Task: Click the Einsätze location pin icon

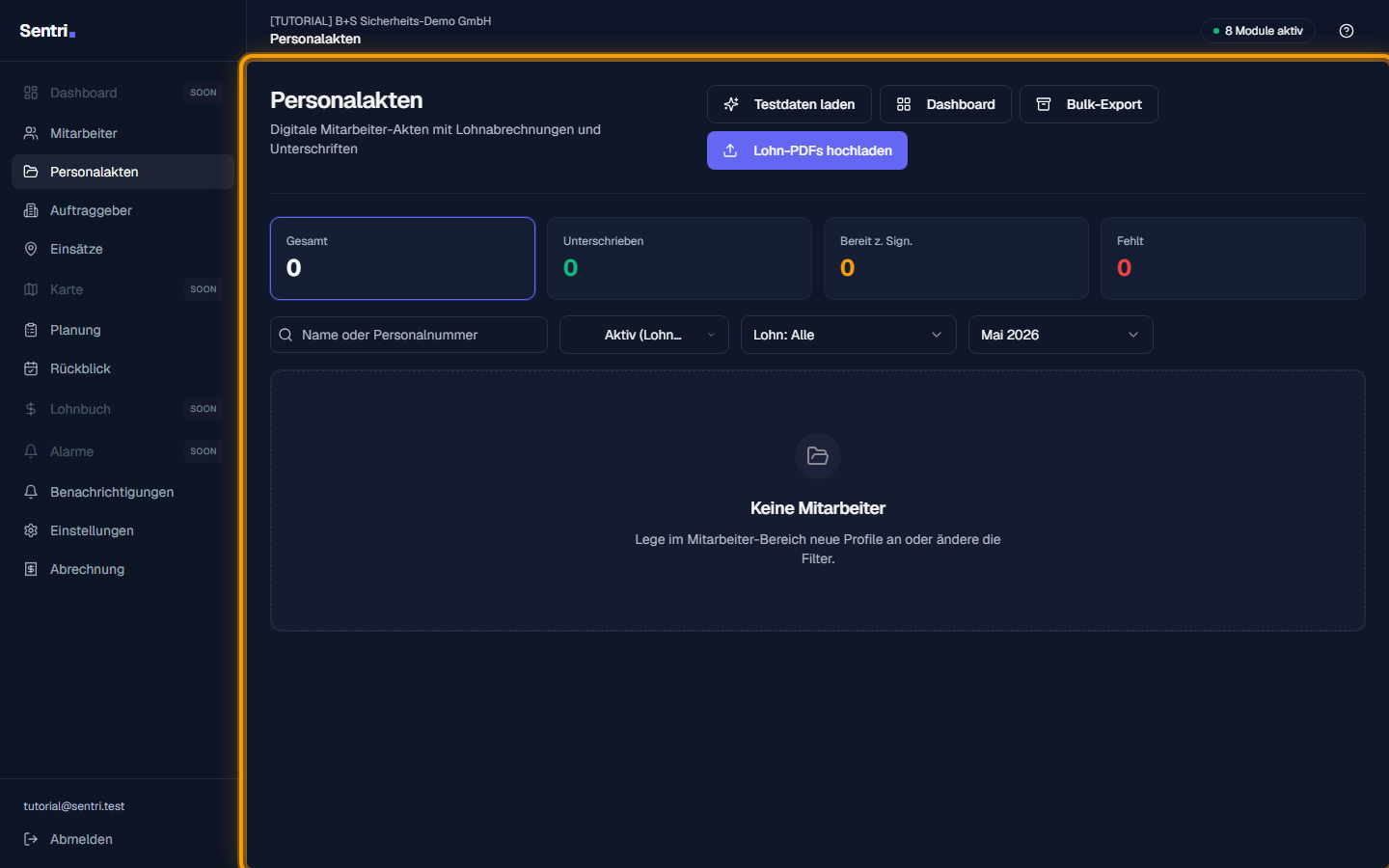Action: pos(31,249)
